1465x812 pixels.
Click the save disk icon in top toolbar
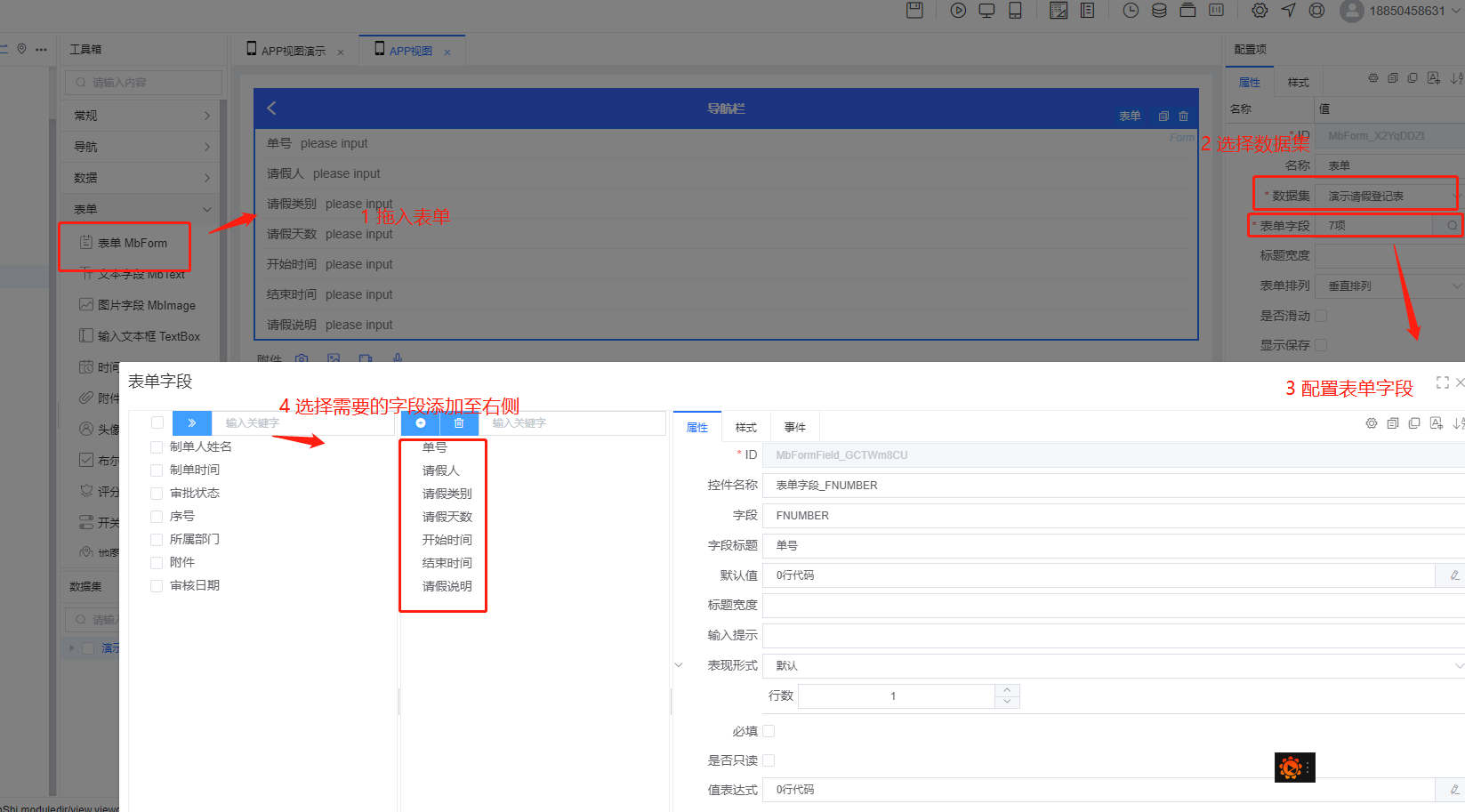tap(914, 11)
